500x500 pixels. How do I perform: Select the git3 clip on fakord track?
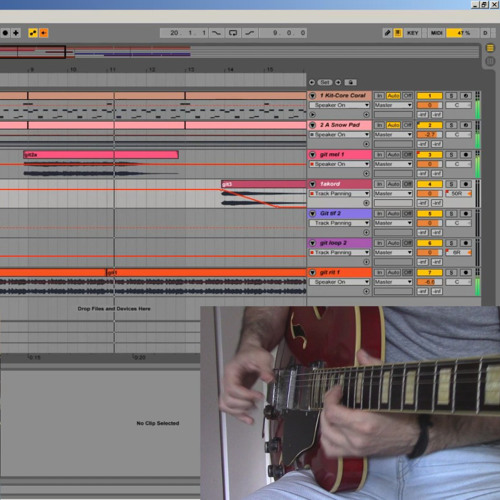263,184
